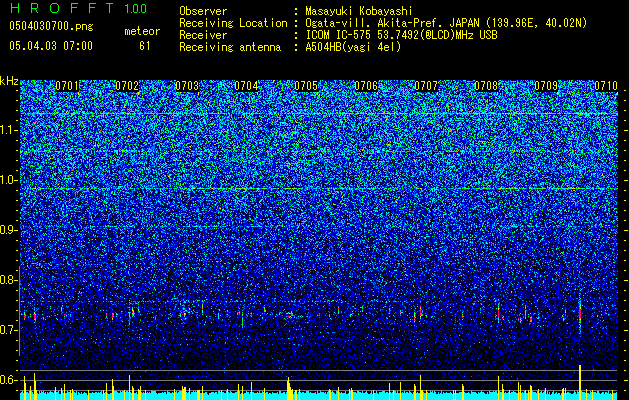The width and height of the screenshot is (629, 400).
Task: Click the strong red meteor echo before 0710
Action: (580, 313)
